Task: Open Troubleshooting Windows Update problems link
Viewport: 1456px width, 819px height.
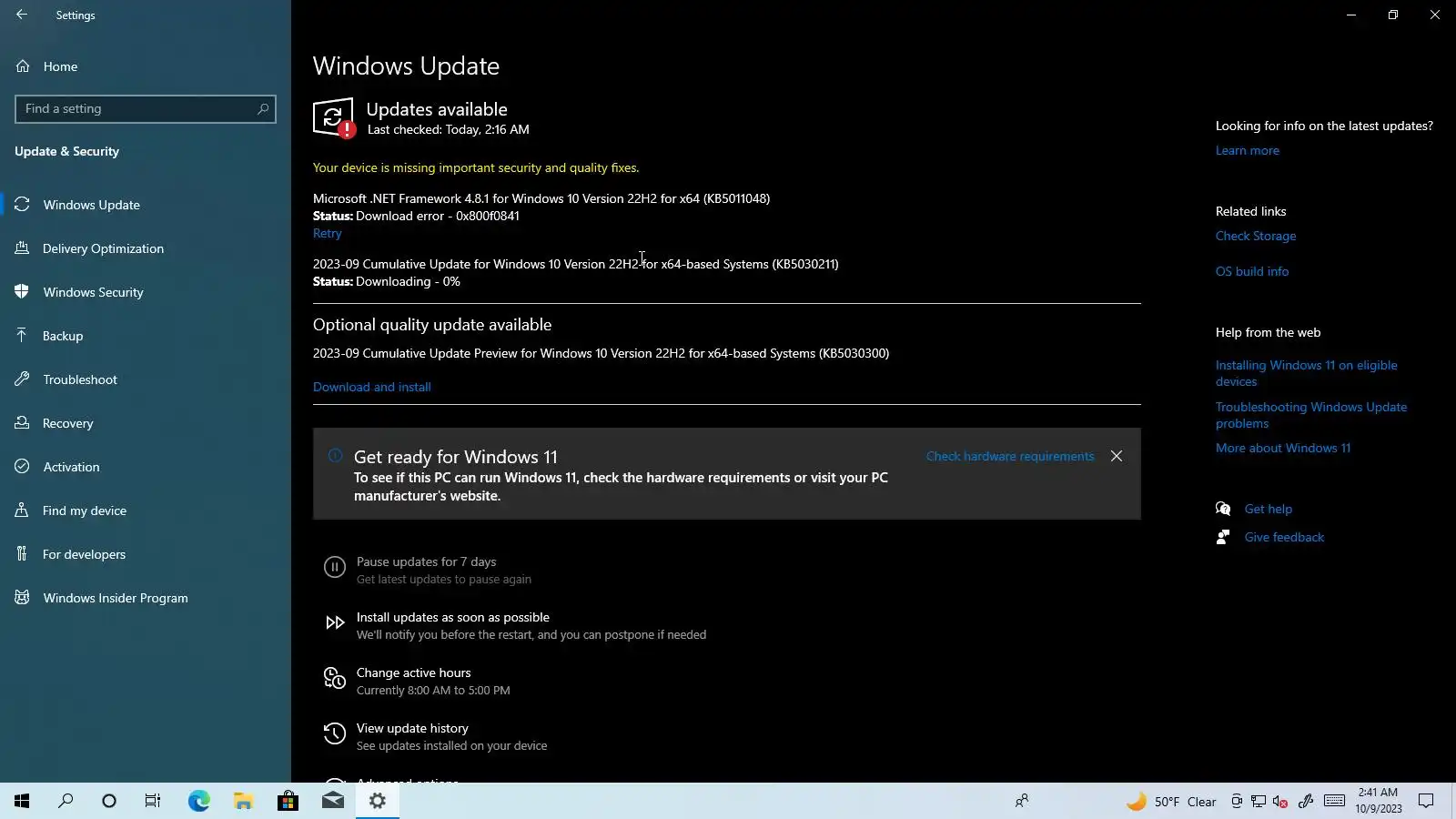Action: (1311, 415)
